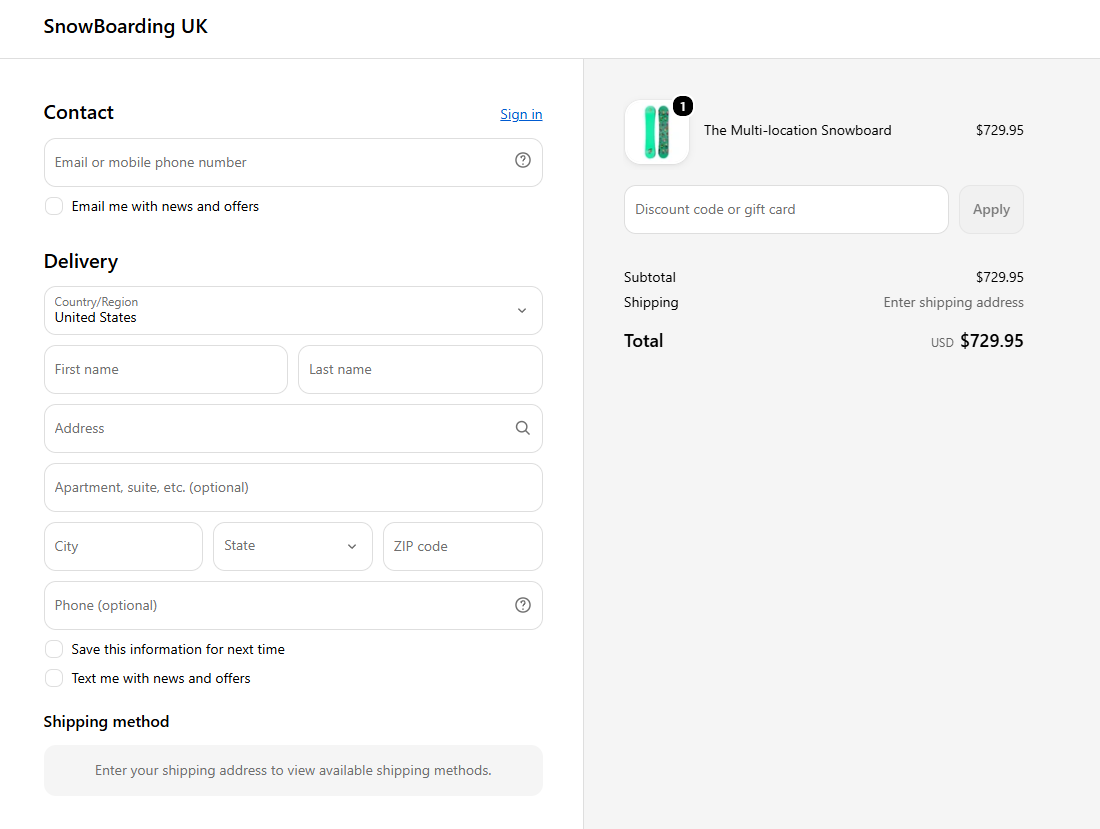The height and width of the screenshot is (829, 1100).
Task: Click the Subtotal label
Action: coord(650,277)
